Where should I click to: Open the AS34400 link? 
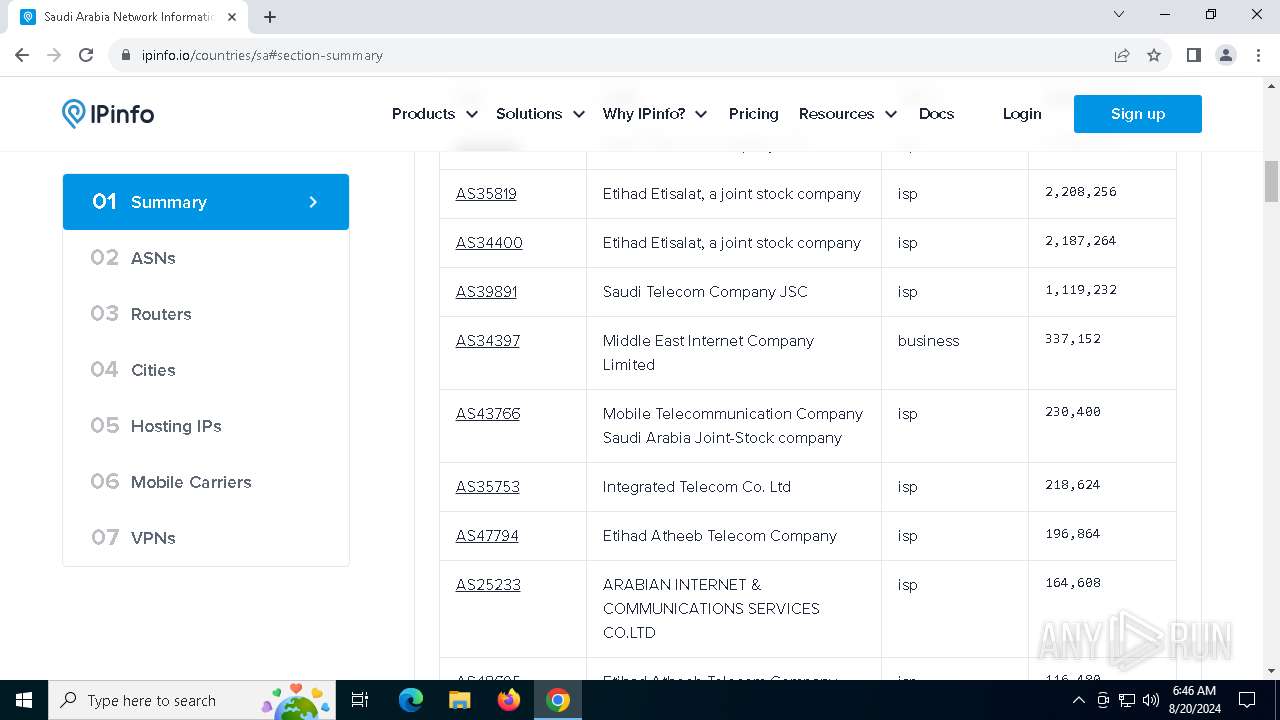489,243
